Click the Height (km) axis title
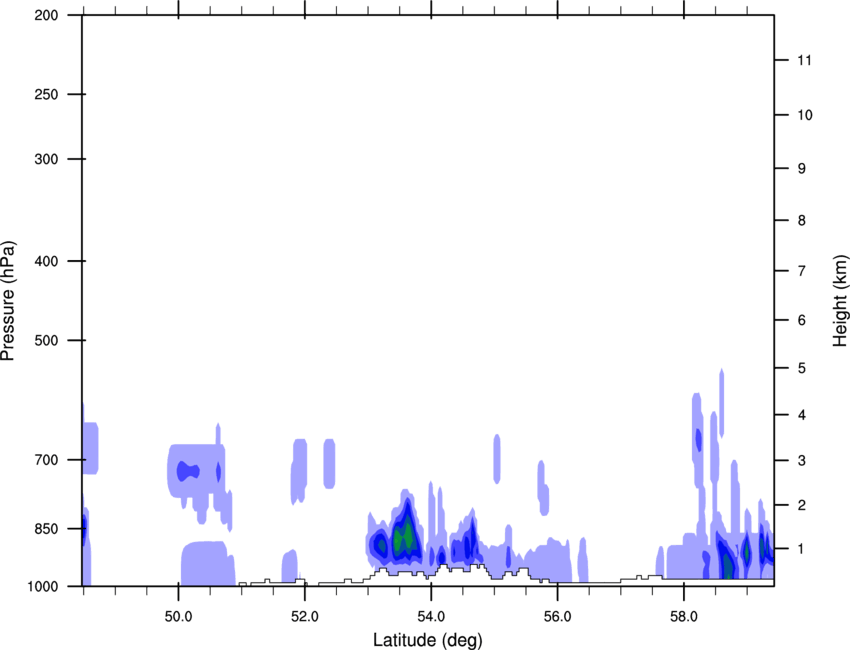 [840, 301]
